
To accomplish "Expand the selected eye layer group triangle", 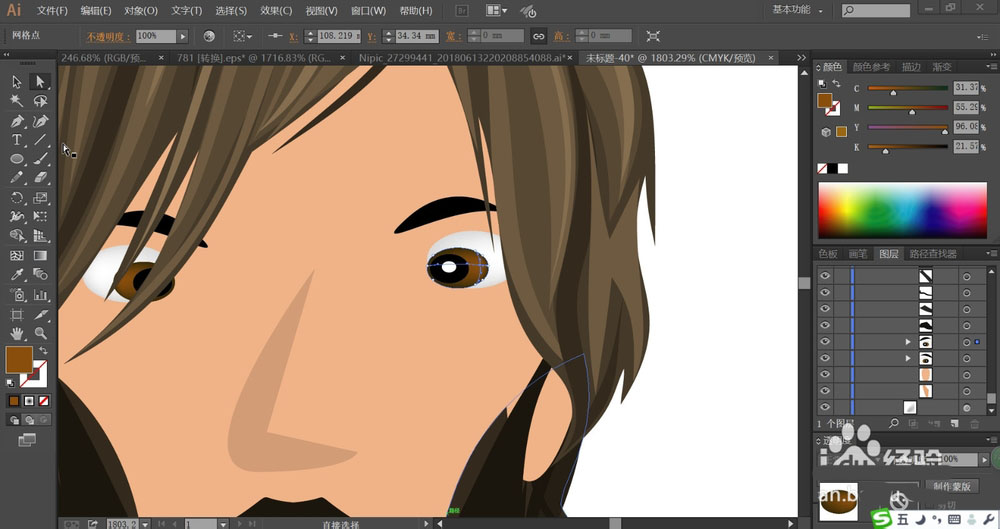I will [x=908, y=342].
